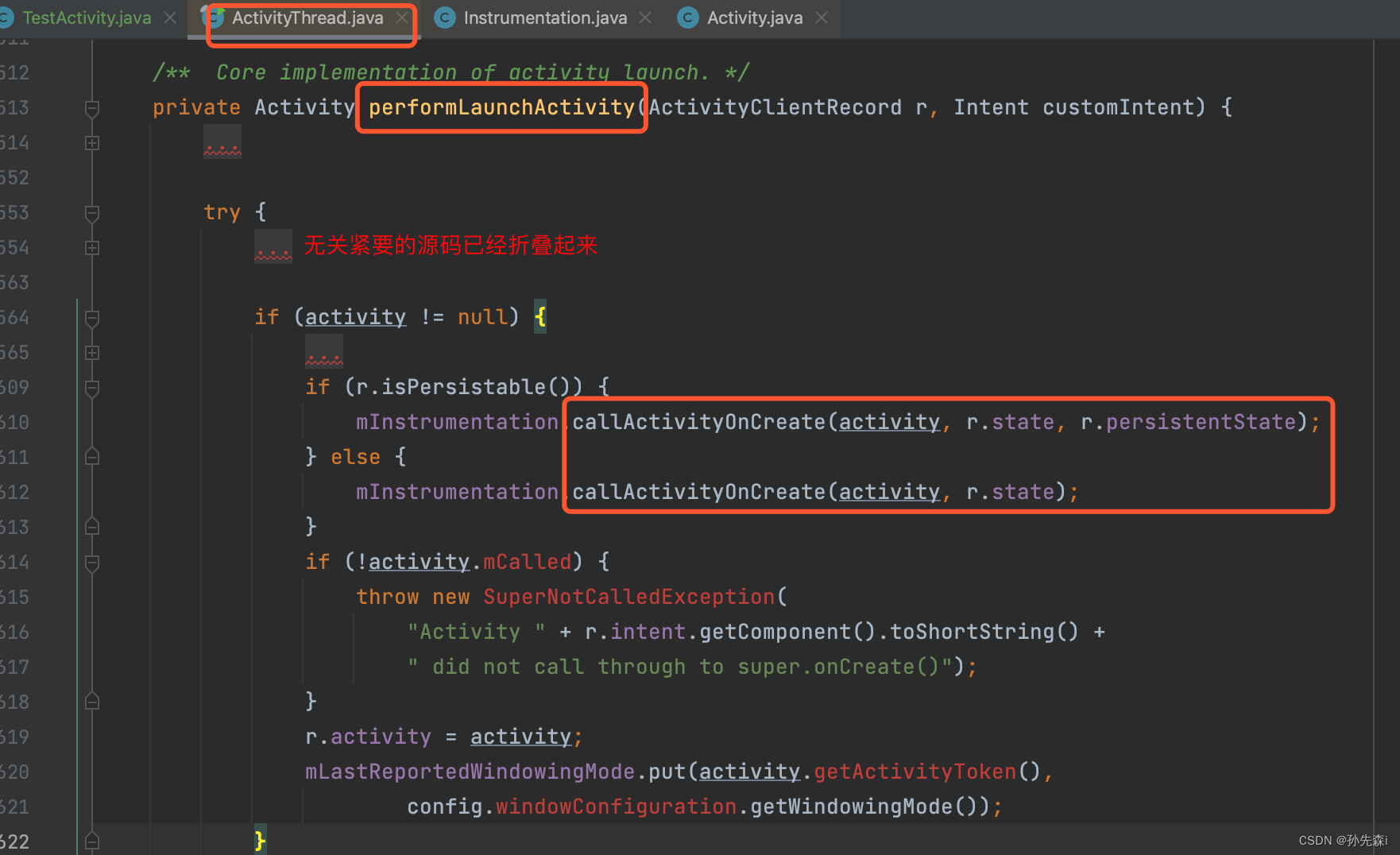Click SuperNotCalledException class name
Image resolution: width=1400 pixels, height=855 pixels.
(628, 597)
